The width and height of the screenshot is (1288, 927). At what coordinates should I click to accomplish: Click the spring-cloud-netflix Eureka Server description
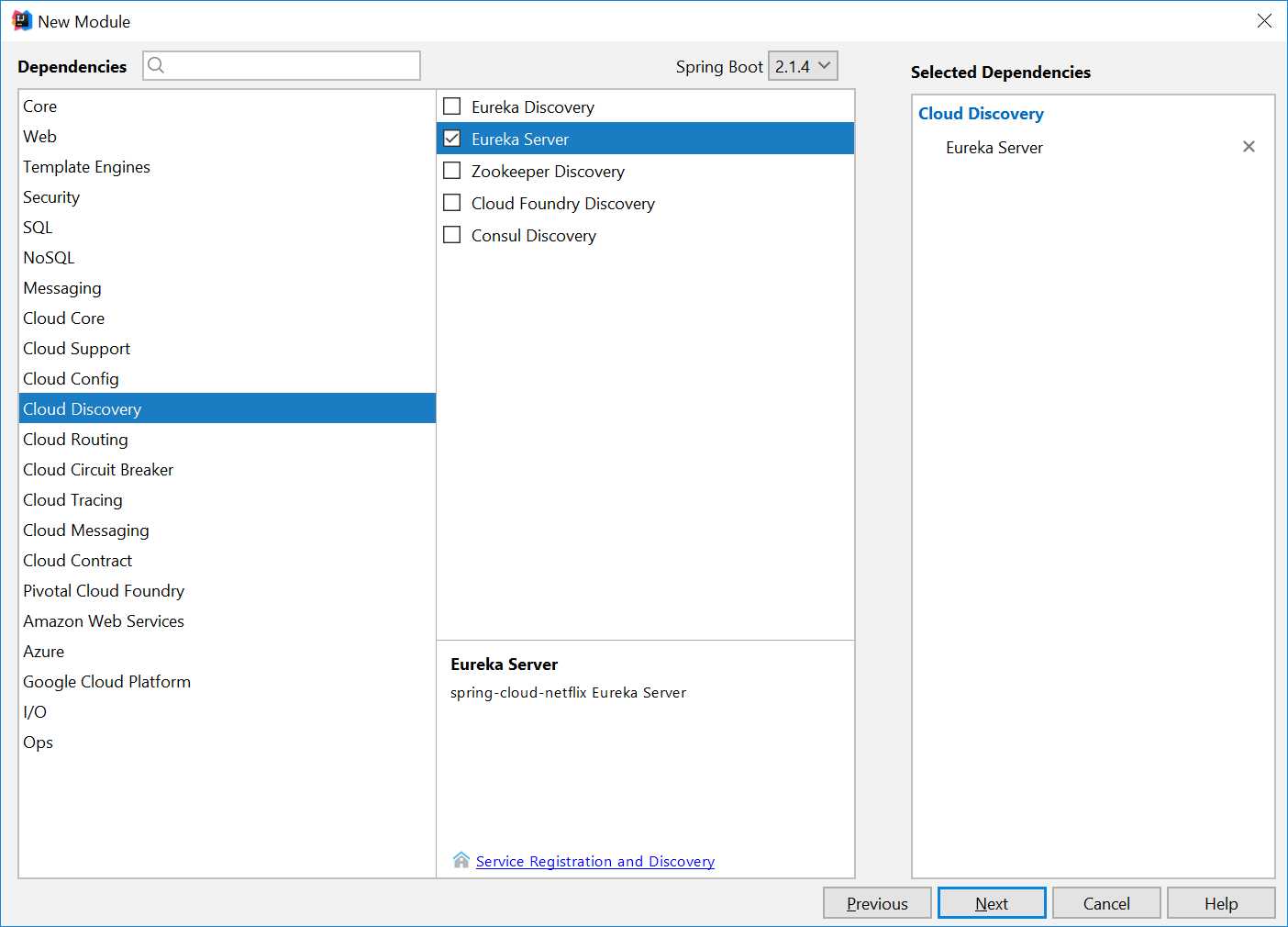point(568,693)
